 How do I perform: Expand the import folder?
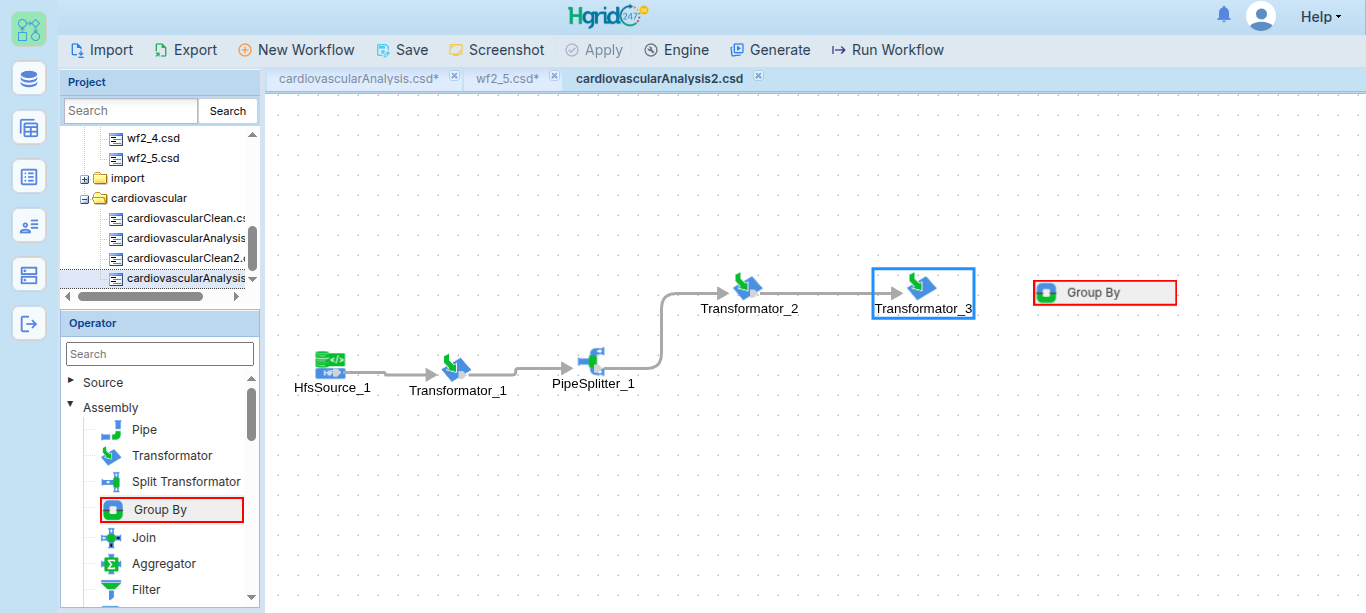click(85, 179)
